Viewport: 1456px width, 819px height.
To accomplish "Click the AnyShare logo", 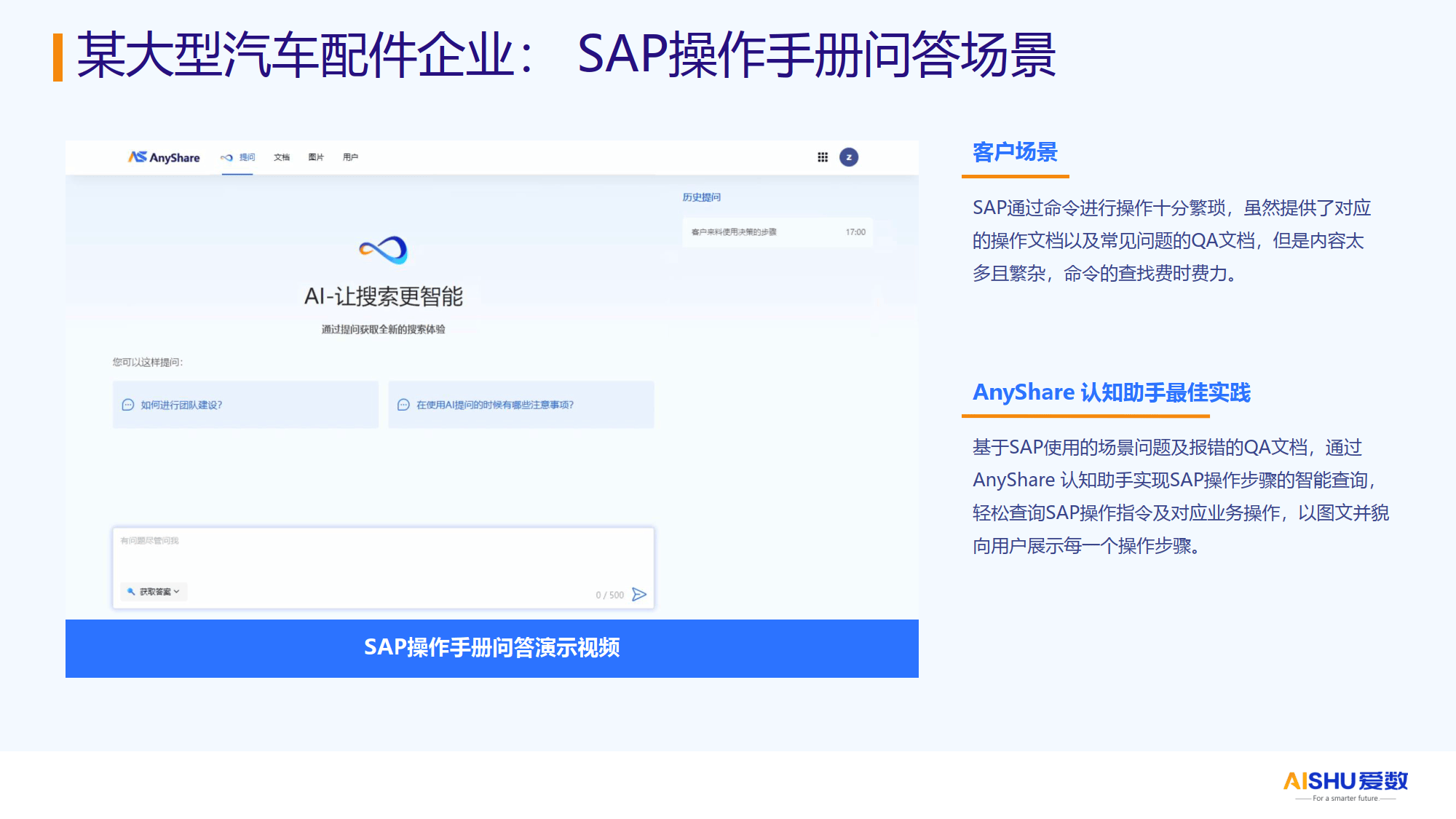I will click(164, 157).
